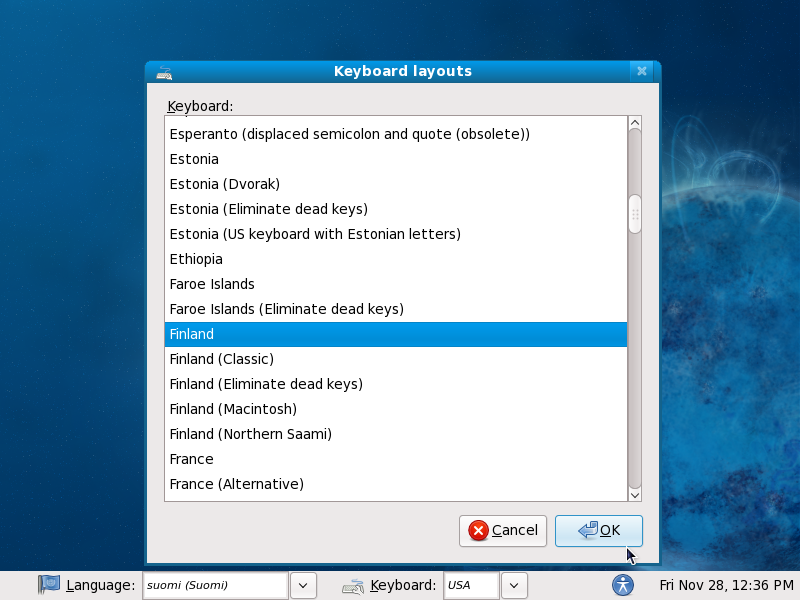Click the accessibility icon in bottom panel
The height and width of the screenshot is (600, 800).
pos(623,585)
